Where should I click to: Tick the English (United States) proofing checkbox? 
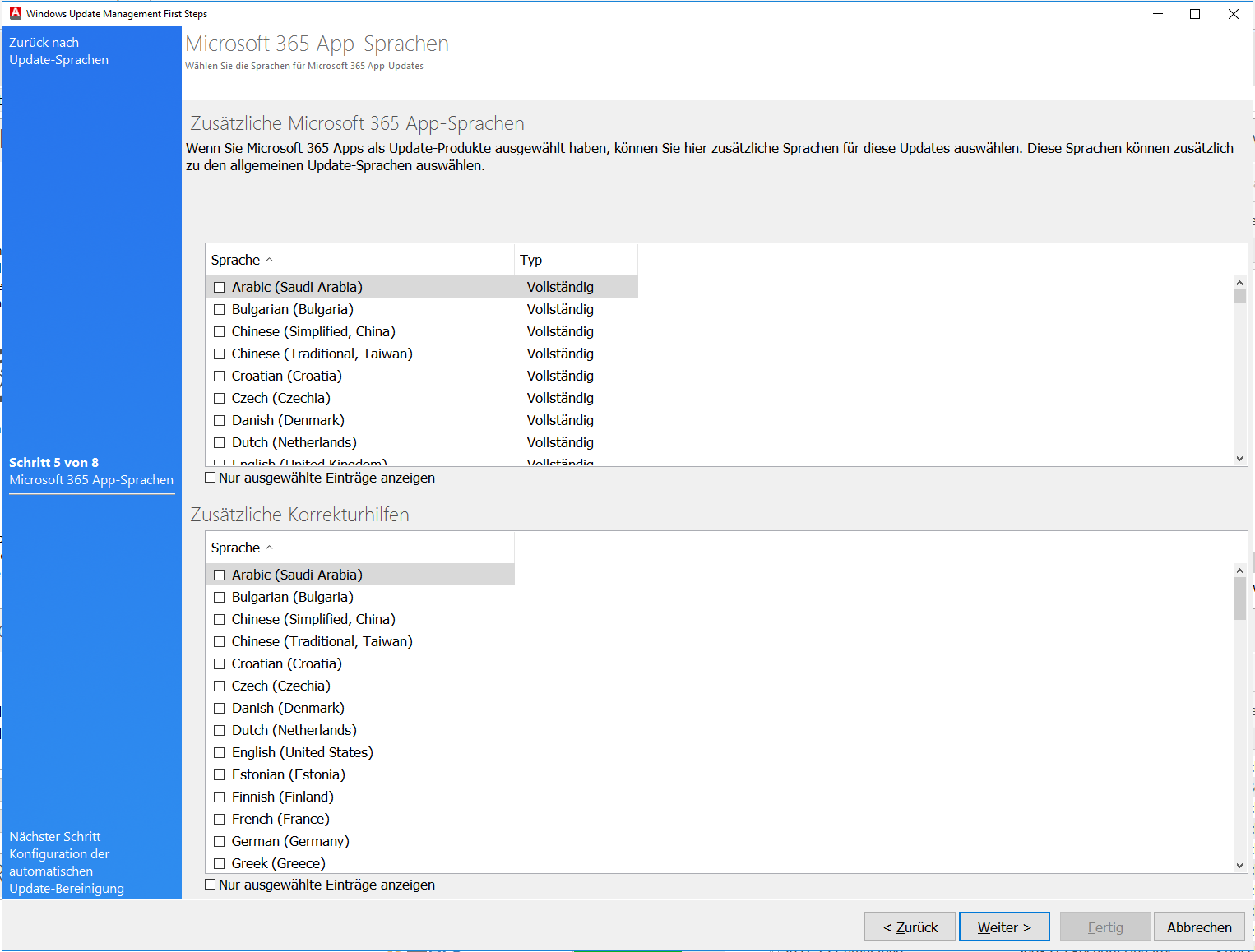click(219, 753)
